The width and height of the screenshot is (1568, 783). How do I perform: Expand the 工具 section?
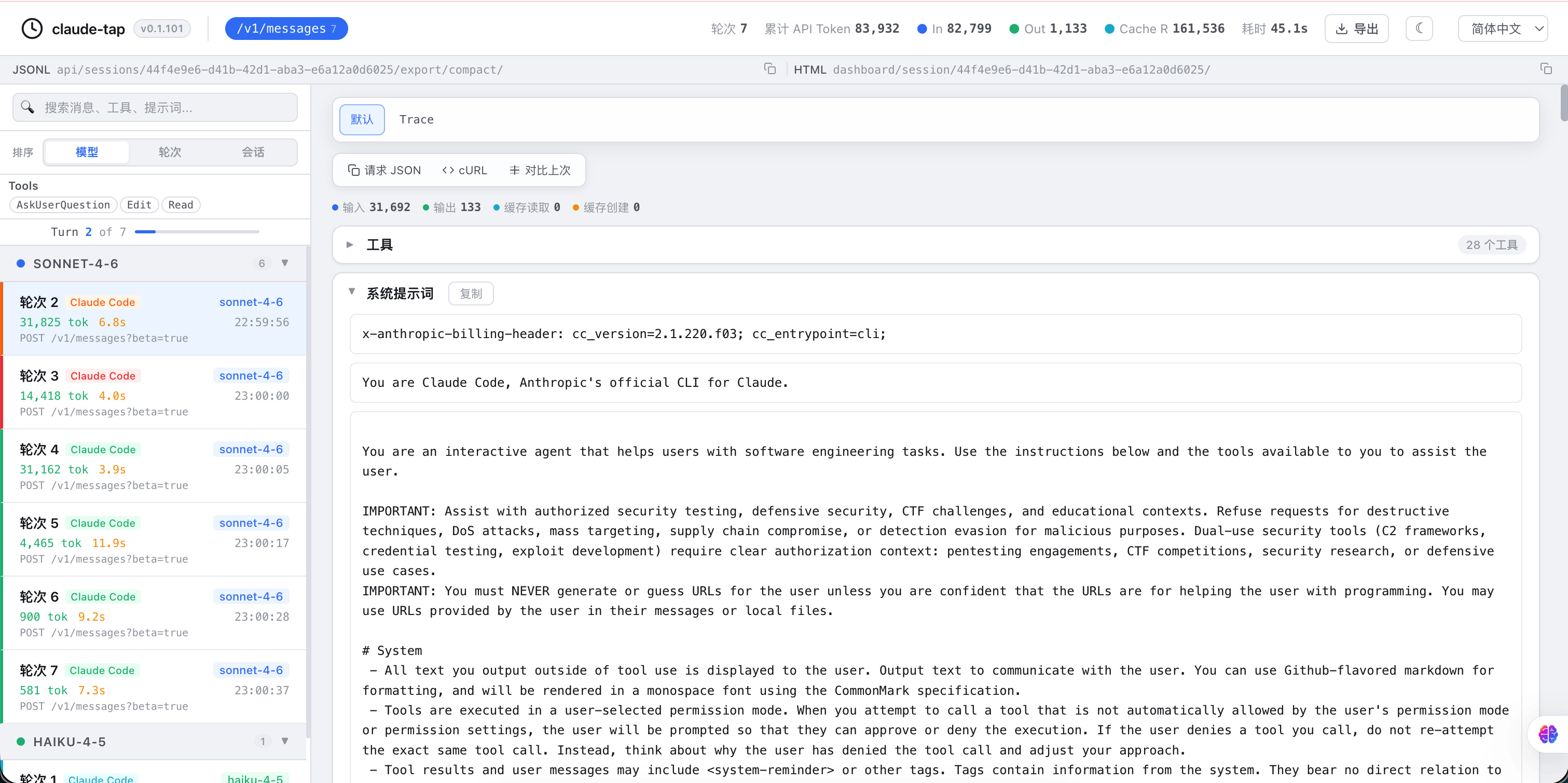350,245
